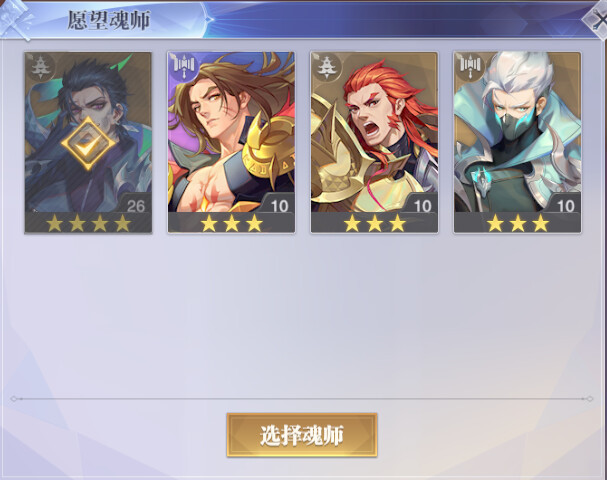Click the class emblem on red-haired hero card
This screenshot has width=607, height=480.
327,67
